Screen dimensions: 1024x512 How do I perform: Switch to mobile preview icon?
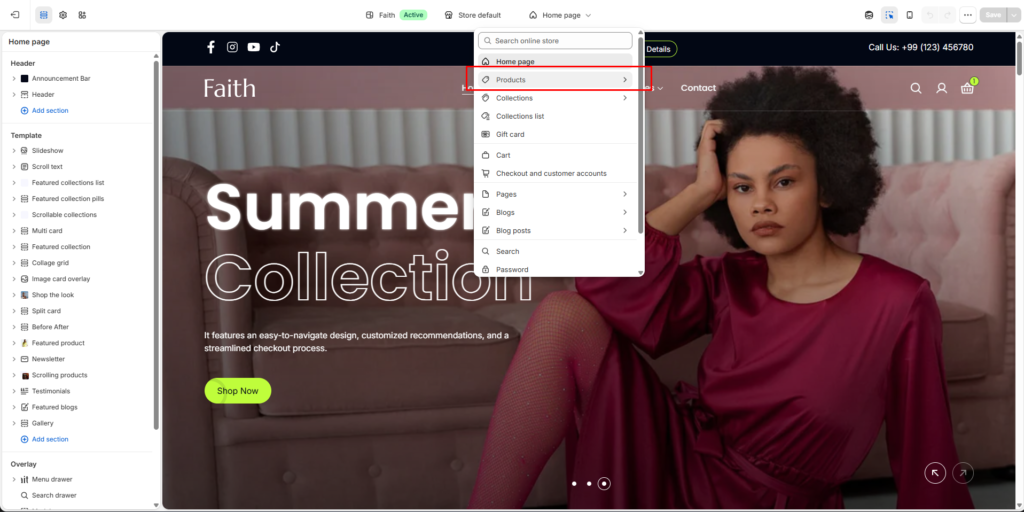pos(910,14)
